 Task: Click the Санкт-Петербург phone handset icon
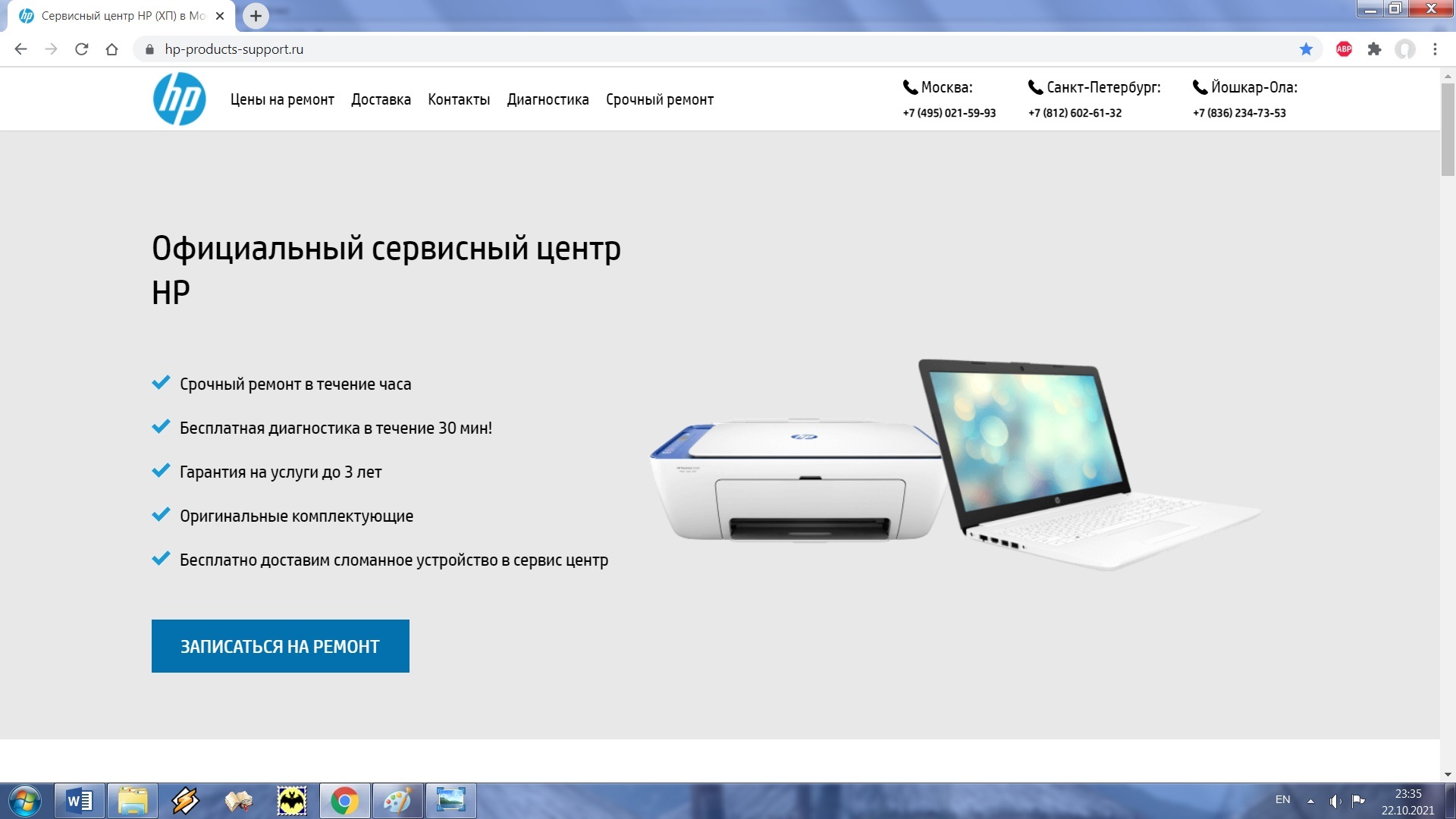[1035, 87]
